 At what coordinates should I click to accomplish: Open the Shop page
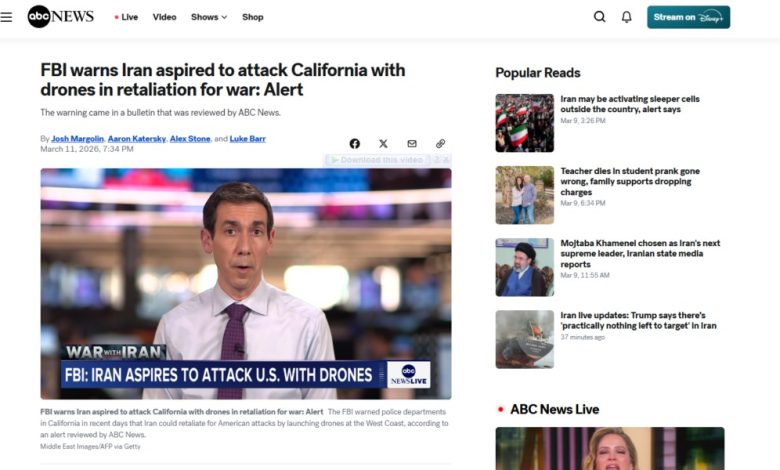point(253,17)
